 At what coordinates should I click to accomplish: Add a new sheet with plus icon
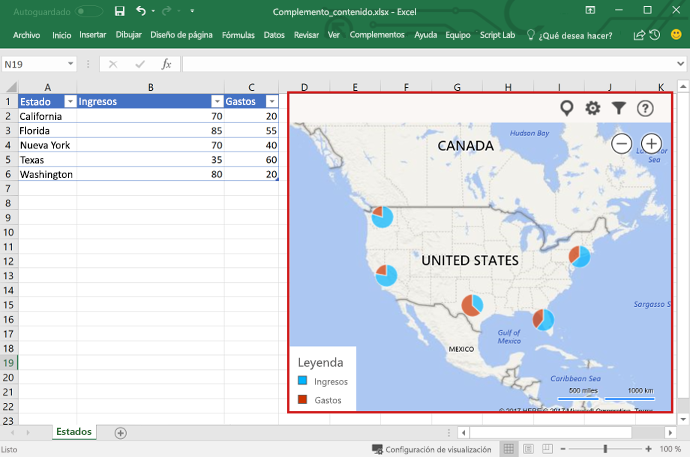[121, 433]
